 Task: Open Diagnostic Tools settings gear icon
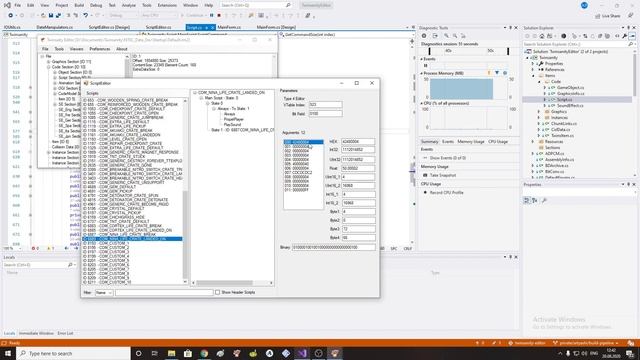tap(424, 36)
